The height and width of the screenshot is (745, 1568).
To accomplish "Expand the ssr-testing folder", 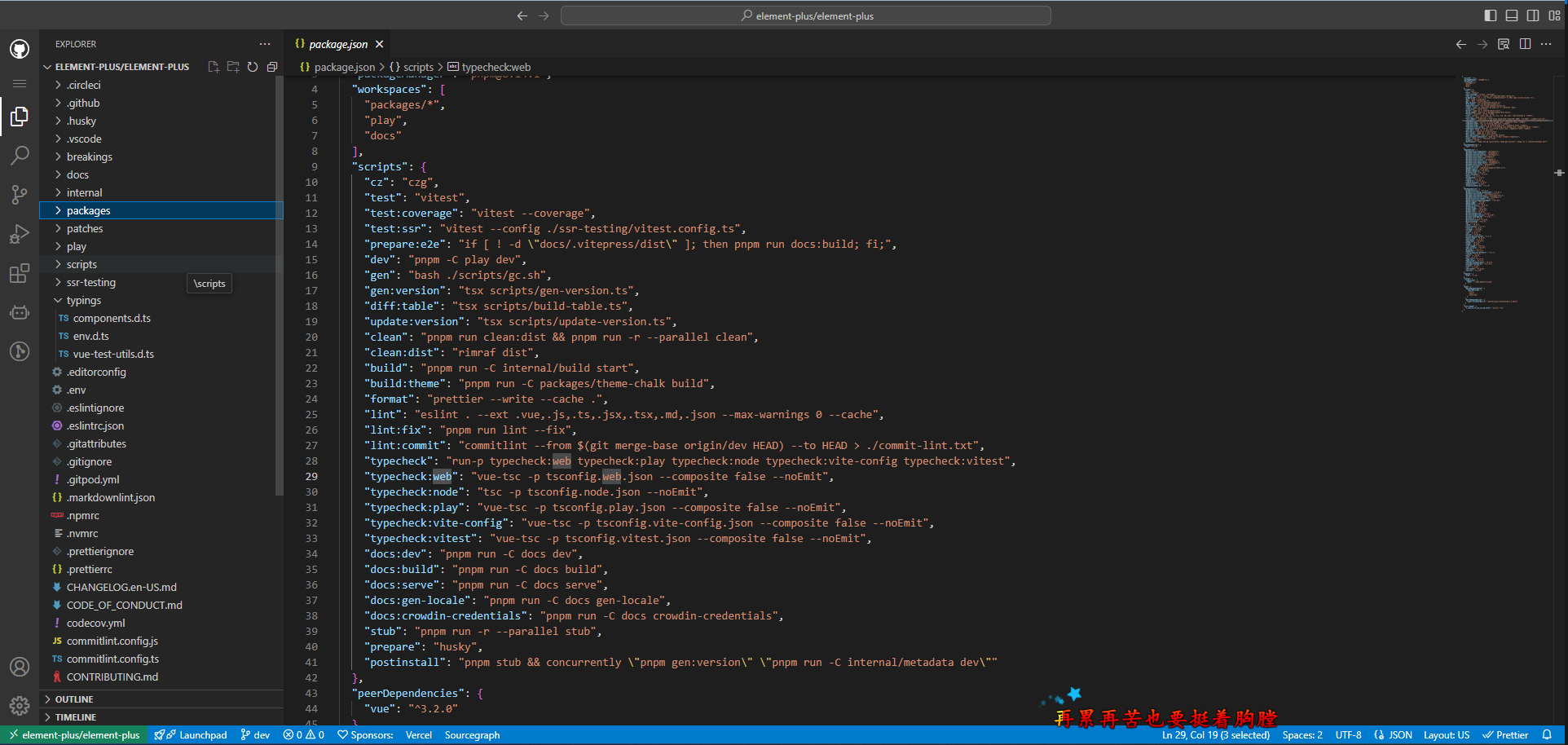I will (161, 282).
